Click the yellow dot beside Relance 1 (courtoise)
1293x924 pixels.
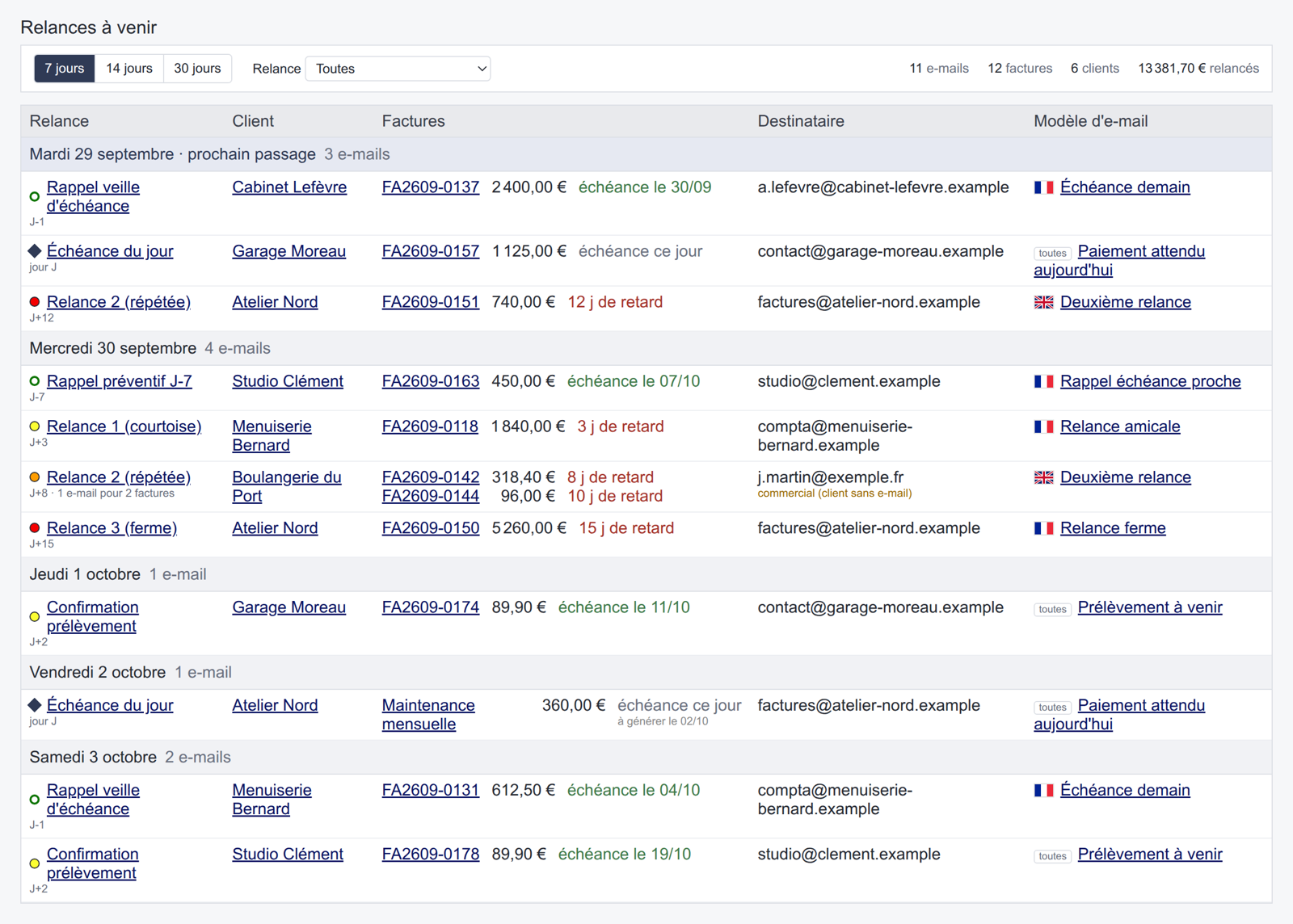(35, 426)
